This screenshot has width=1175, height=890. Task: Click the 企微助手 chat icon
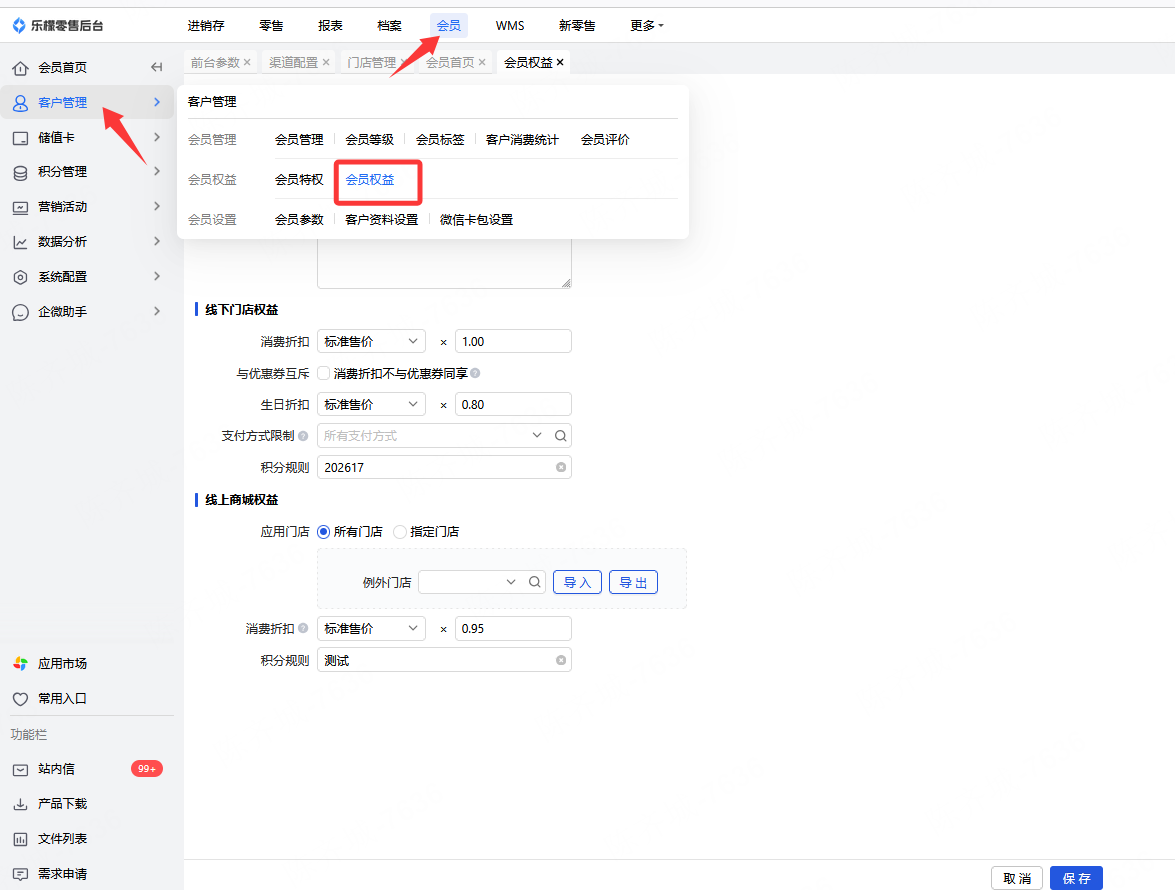pos(20,312)
